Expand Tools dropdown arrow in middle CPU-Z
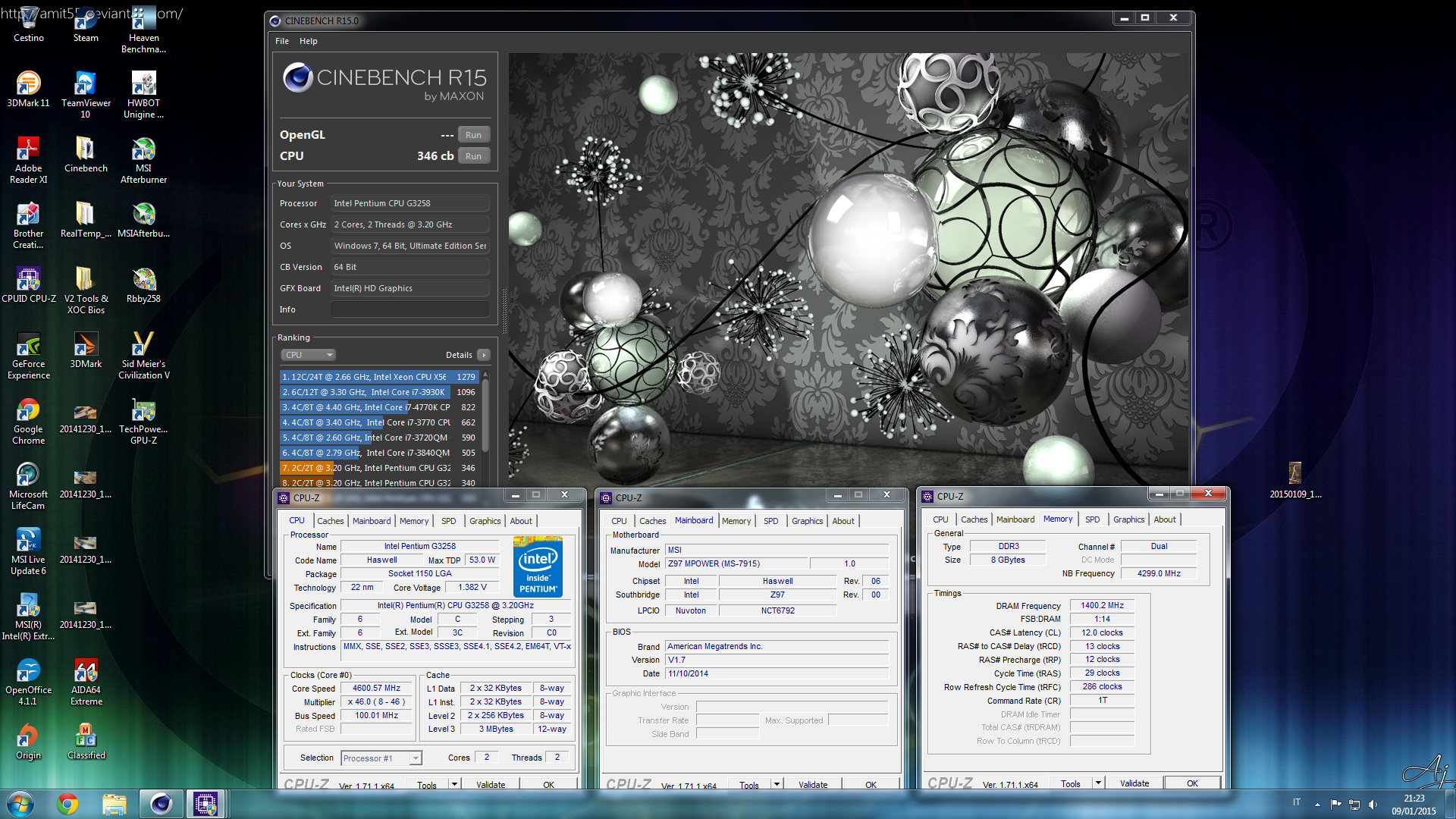Image resolution: width=1456 pixels, height=819 pixels. pyautogui.click(x=777, y=784)
